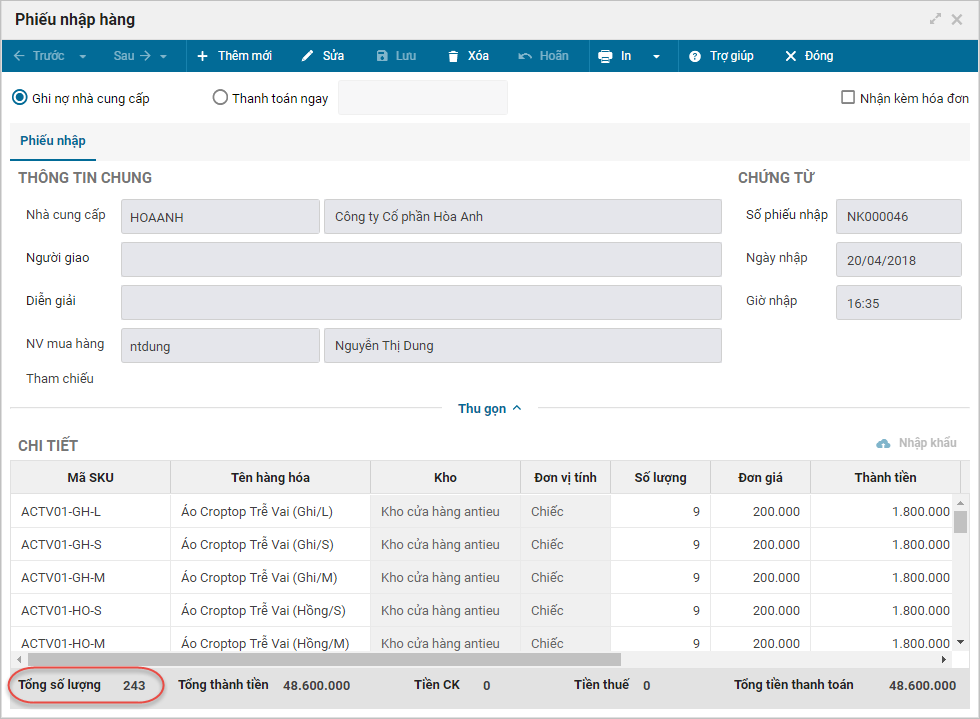Collapse the section with Thu gọn
This screenshot has height=719, width=980.
click(x=489, y=408)
